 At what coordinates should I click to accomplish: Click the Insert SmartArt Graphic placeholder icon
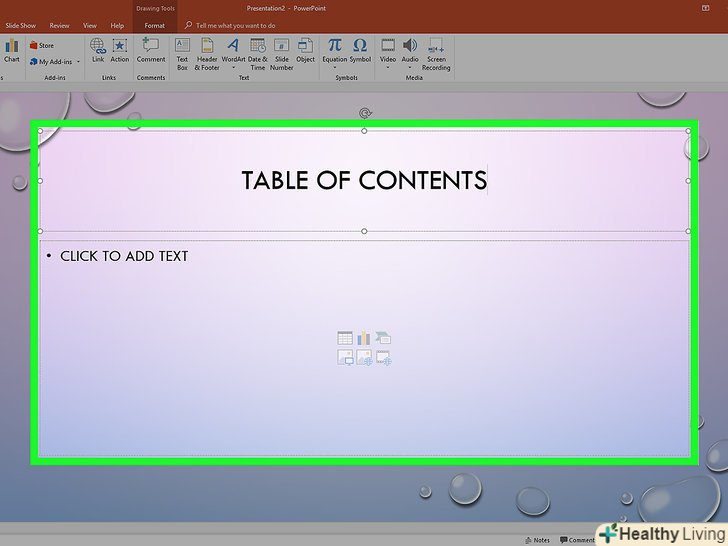tap(383, 338)
